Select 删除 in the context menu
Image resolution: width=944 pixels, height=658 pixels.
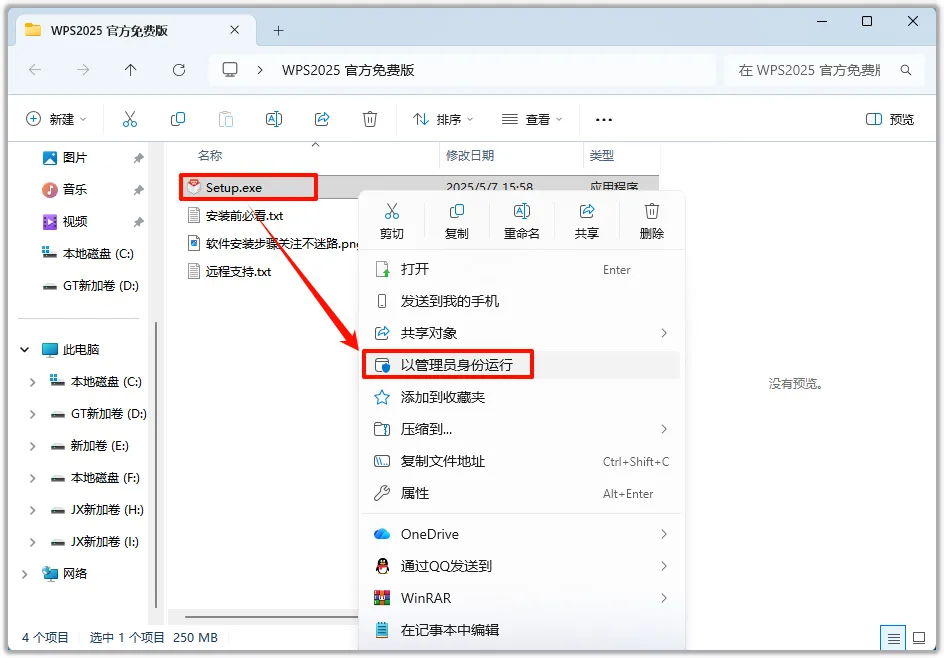coord(651,221)
